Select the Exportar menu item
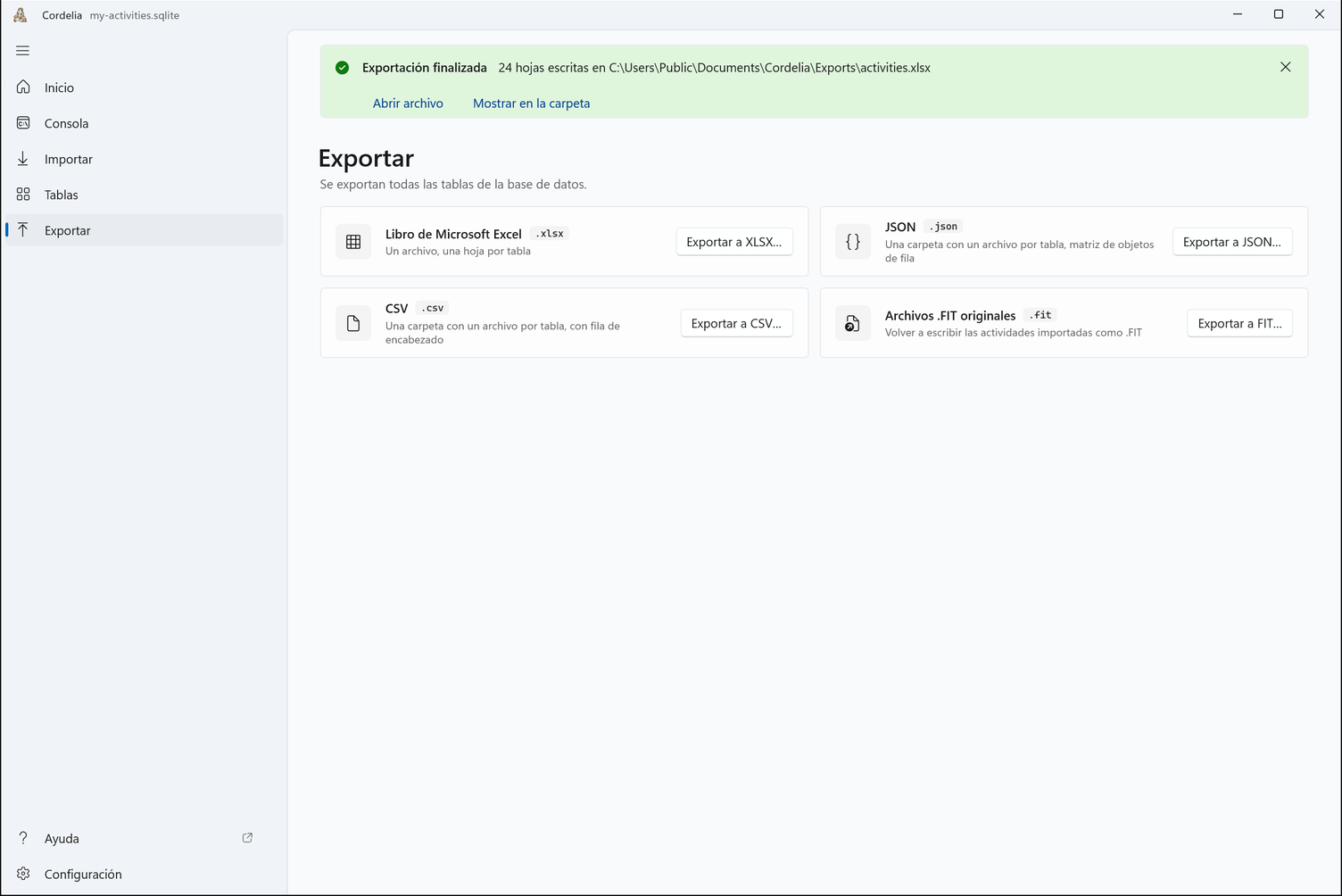The height and width of the screenshot is (896, 1342). 144,230
